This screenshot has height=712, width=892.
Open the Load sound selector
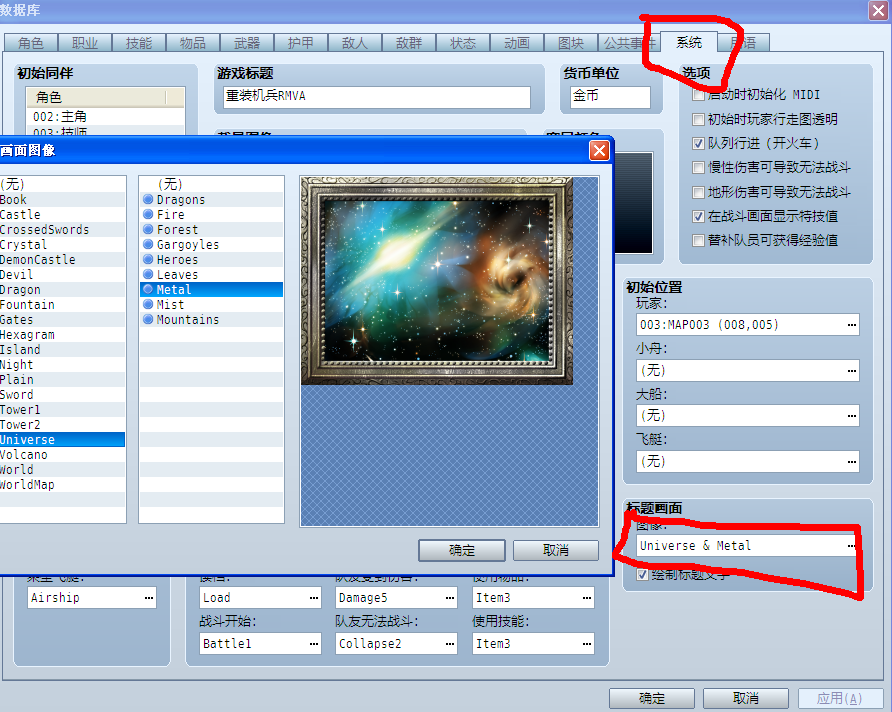click(314, 598)
